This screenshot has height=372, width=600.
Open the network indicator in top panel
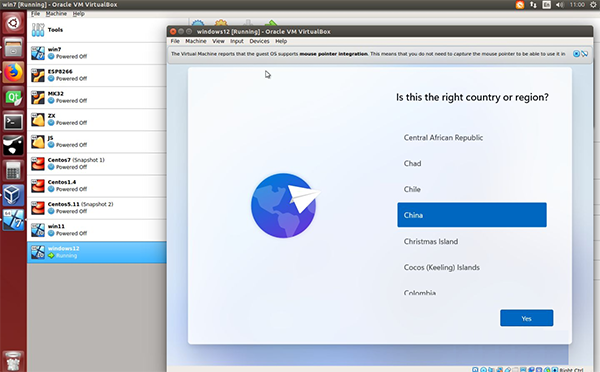533,5
